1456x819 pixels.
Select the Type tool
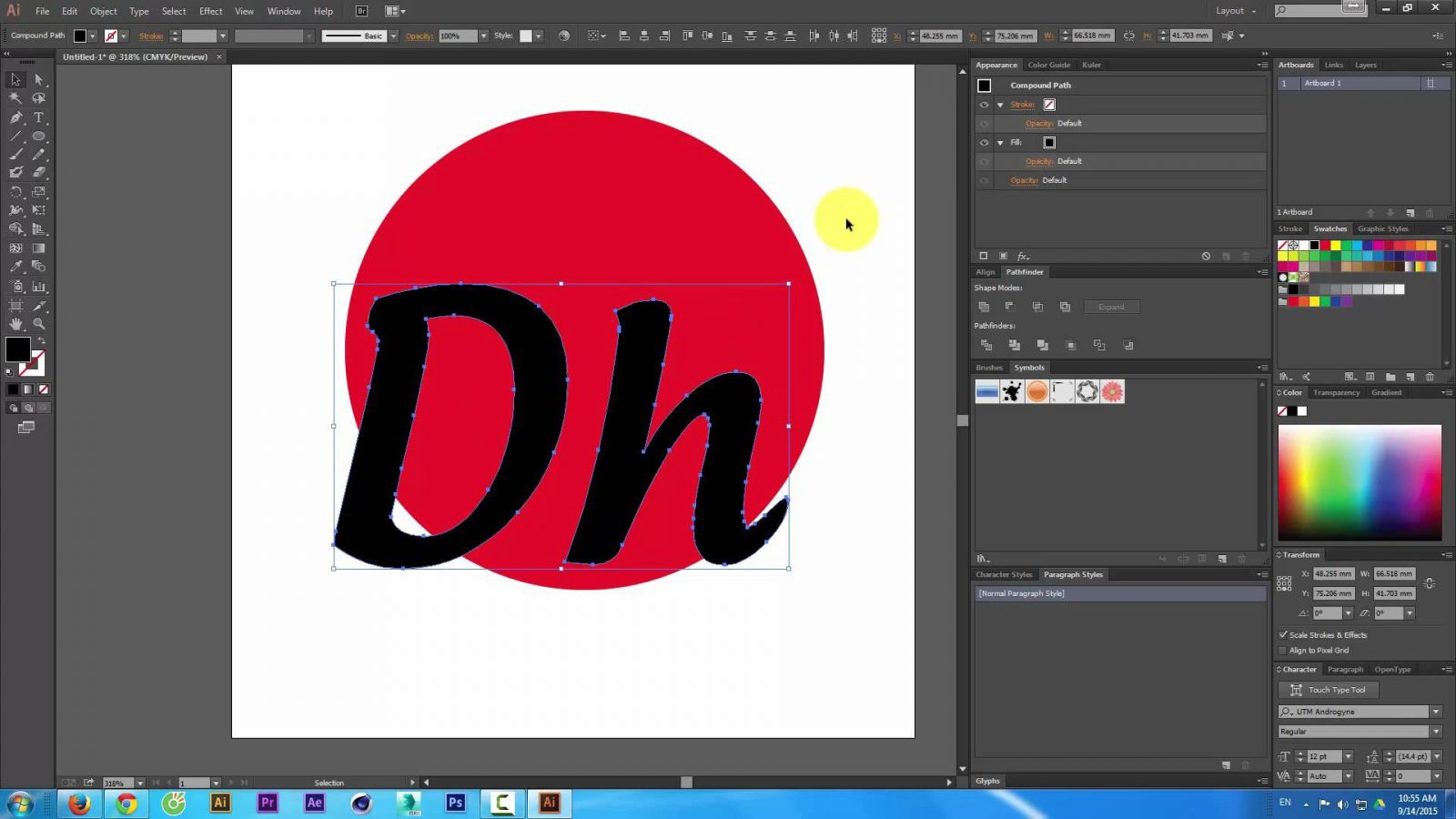(39, 117)
